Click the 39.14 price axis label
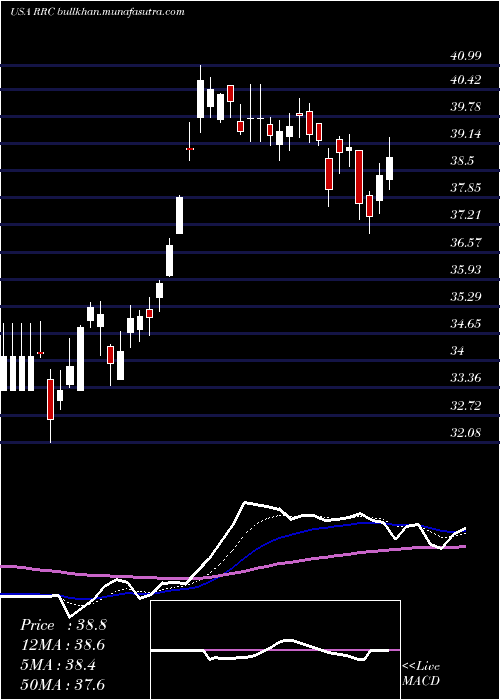 point(466,134)
